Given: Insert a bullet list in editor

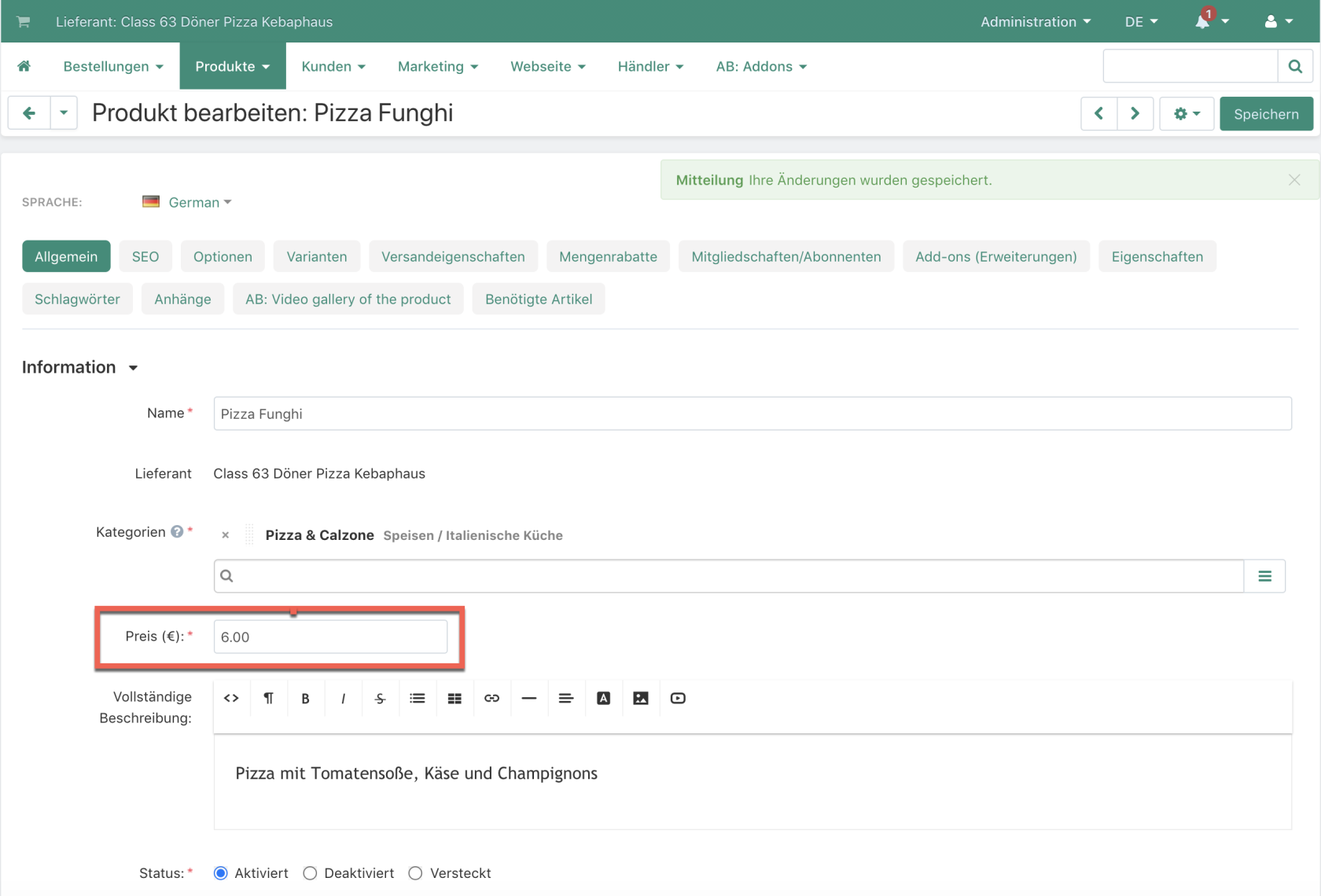Looking at the screenshot, I should click(418, 698).
